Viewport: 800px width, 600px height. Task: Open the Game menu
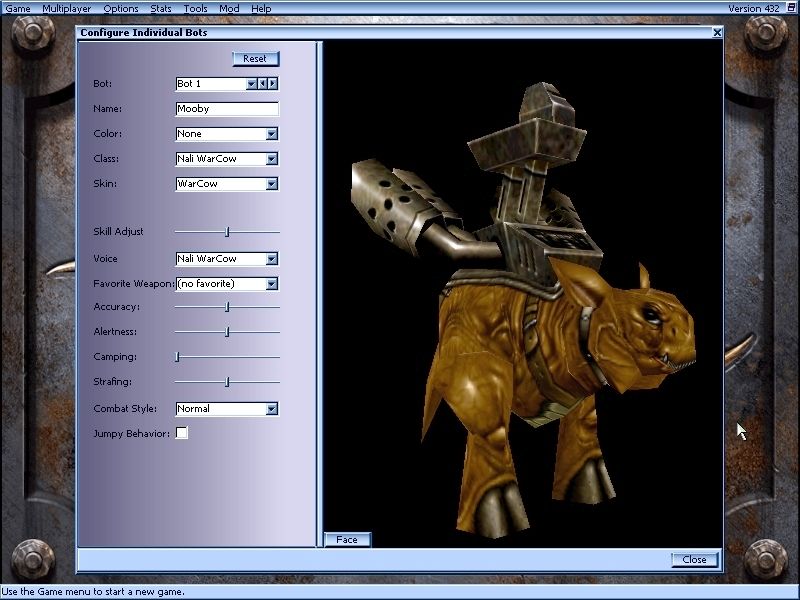tap(18, 8)
